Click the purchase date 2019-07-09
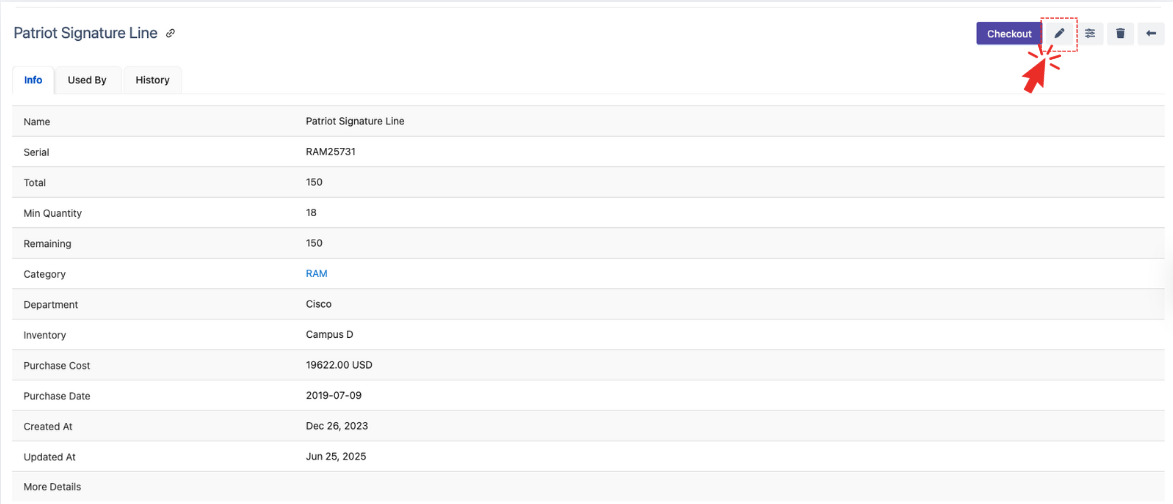Viewport: 1173px width, 504px height. (x=332, y=396)
